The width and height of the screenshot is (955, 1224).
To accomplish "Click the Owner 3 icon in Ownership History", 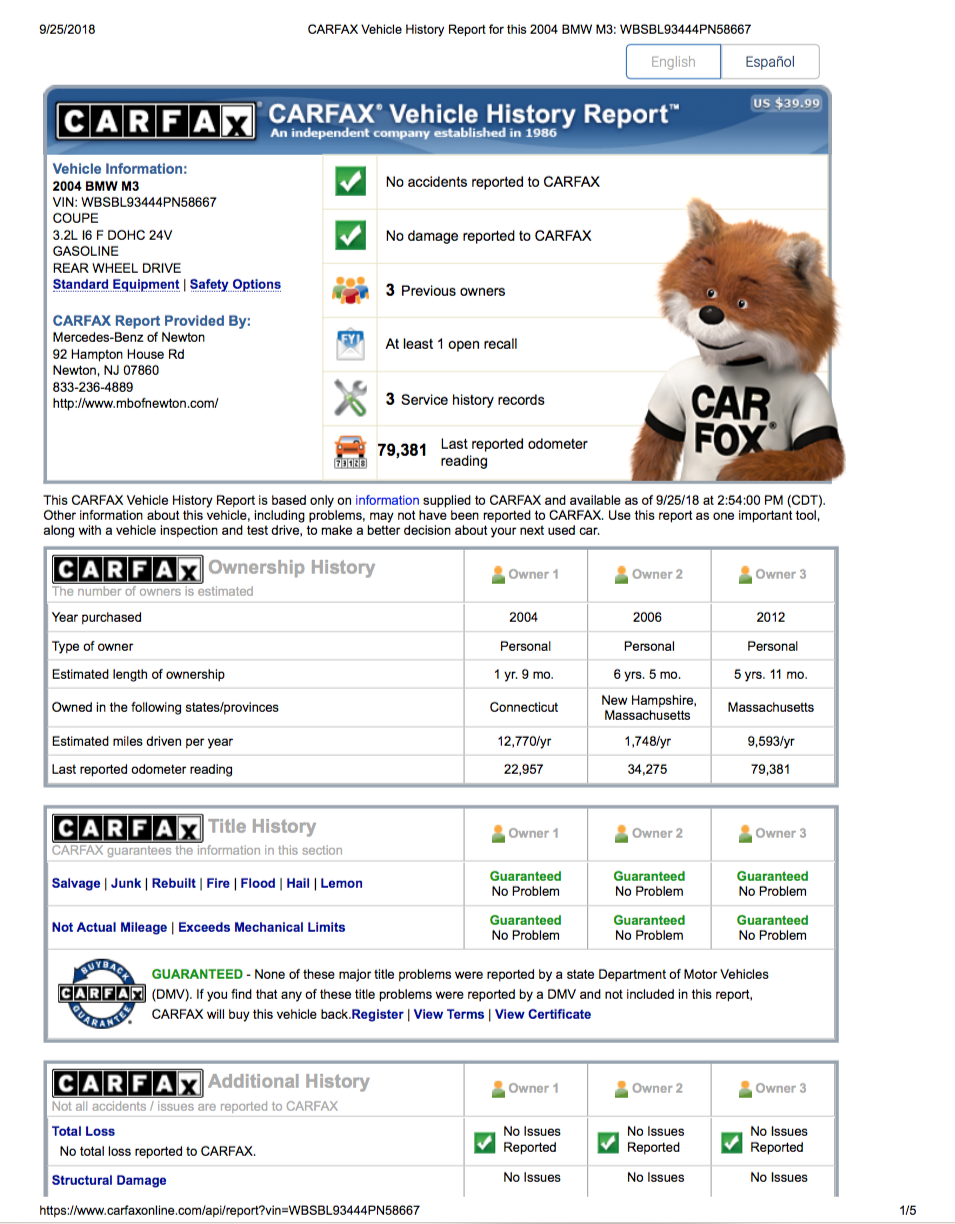I will pos(746,574).
